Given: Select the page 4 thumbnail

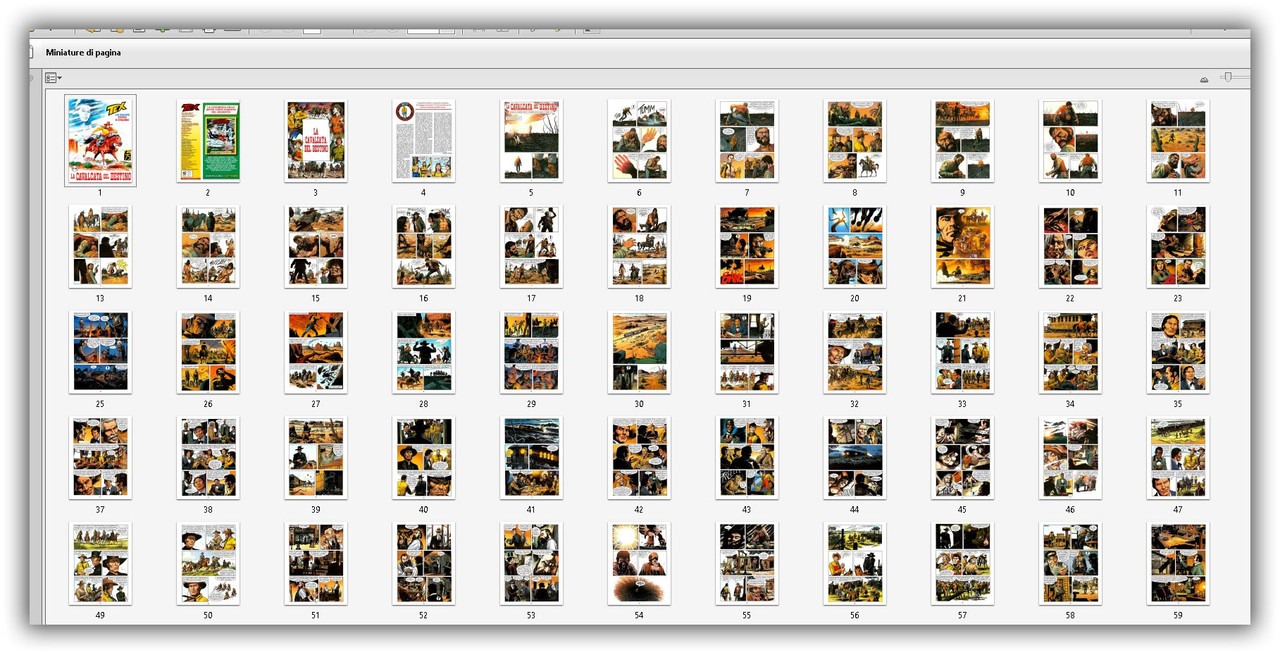Looking at the screenshot, I should (x=423, y=140).
